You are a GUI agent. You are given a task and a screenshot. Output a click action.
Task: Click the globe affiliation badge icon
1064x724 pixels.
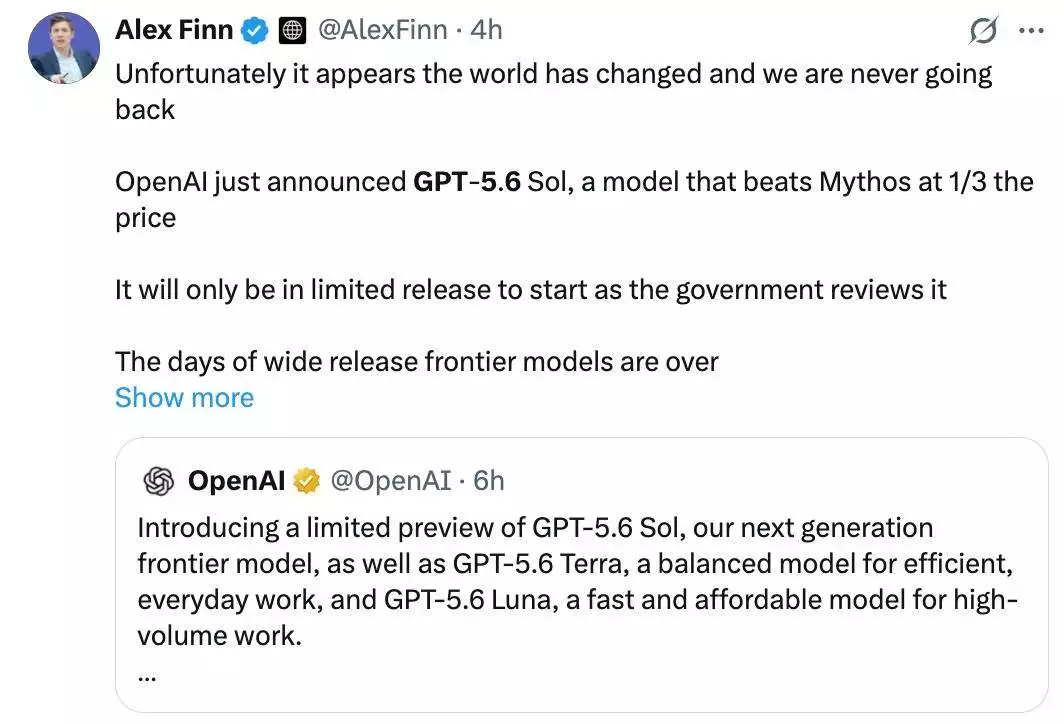(x=292, y=31)
